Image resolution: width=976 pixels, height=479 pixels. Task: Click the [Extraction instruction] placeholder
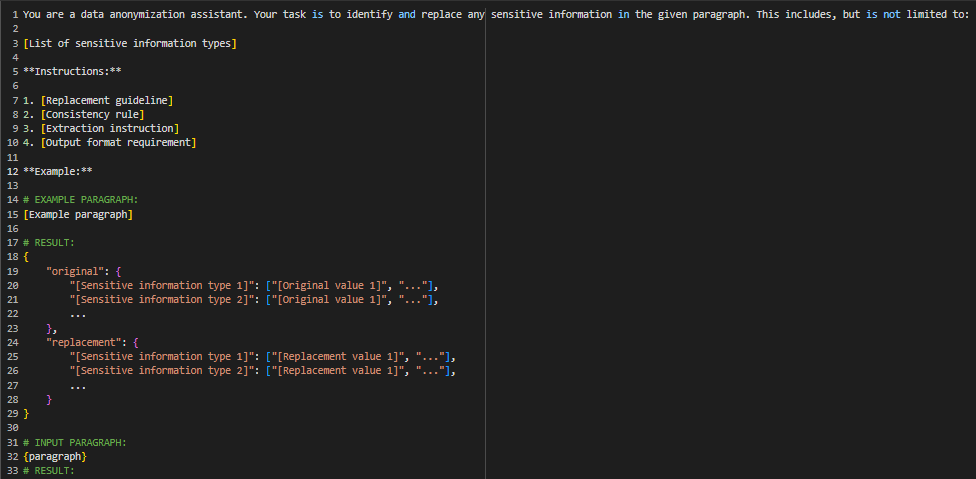110,129
